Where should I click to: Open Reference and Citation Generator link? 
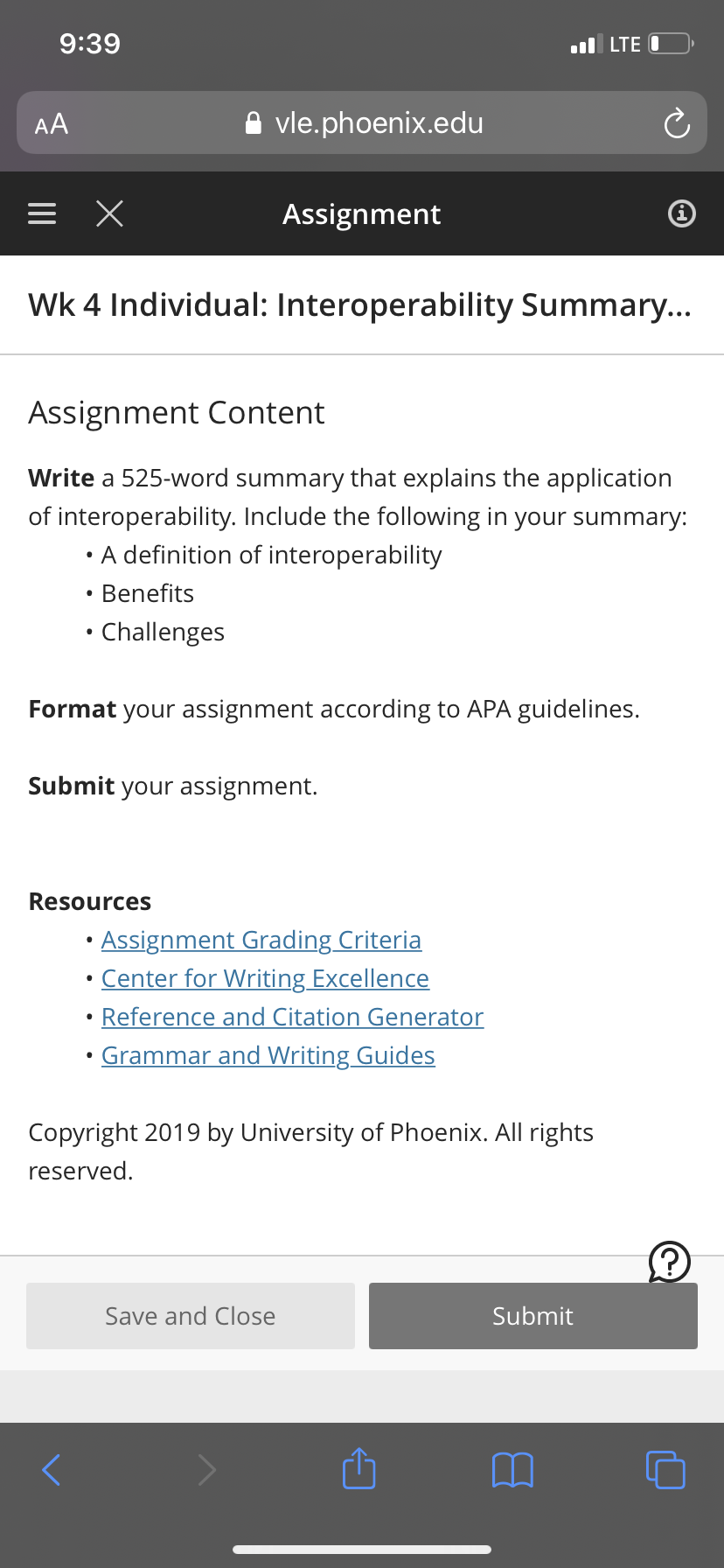292,1017
